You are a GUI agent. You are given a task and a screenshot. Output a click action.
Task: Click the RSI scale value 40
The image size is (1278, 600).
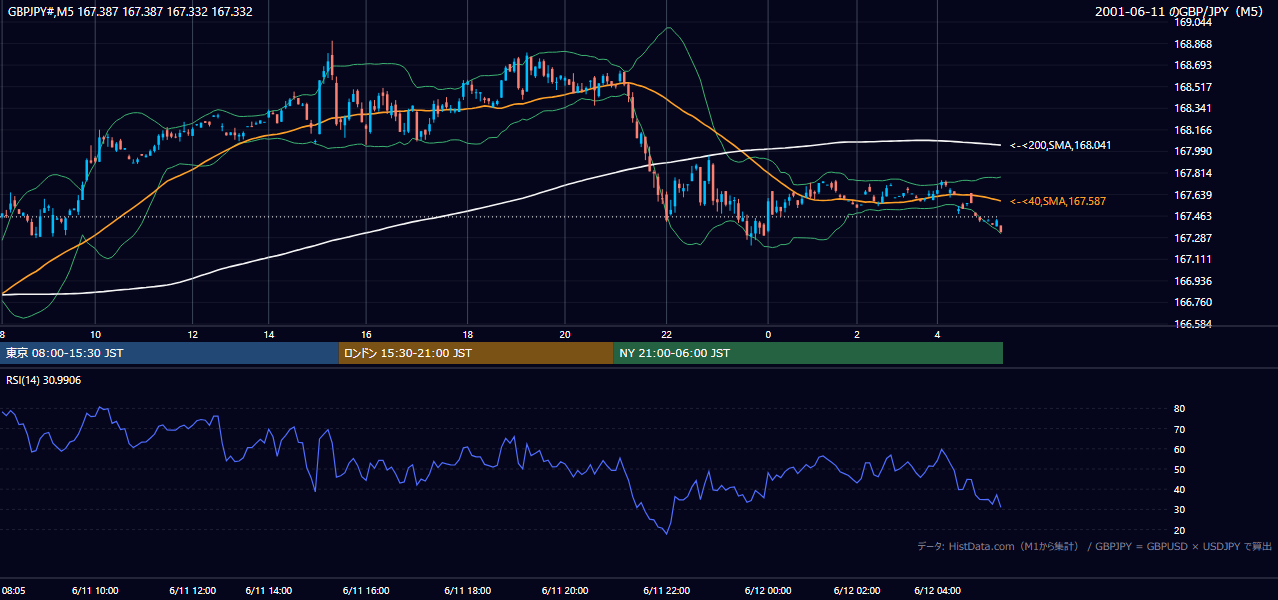point(1179,489)
